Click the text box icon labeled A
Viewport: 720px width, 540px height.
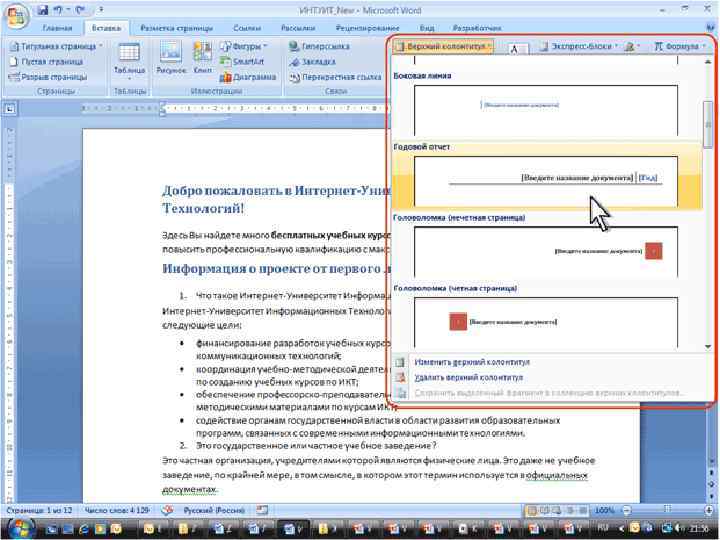[x=514, y=48]
